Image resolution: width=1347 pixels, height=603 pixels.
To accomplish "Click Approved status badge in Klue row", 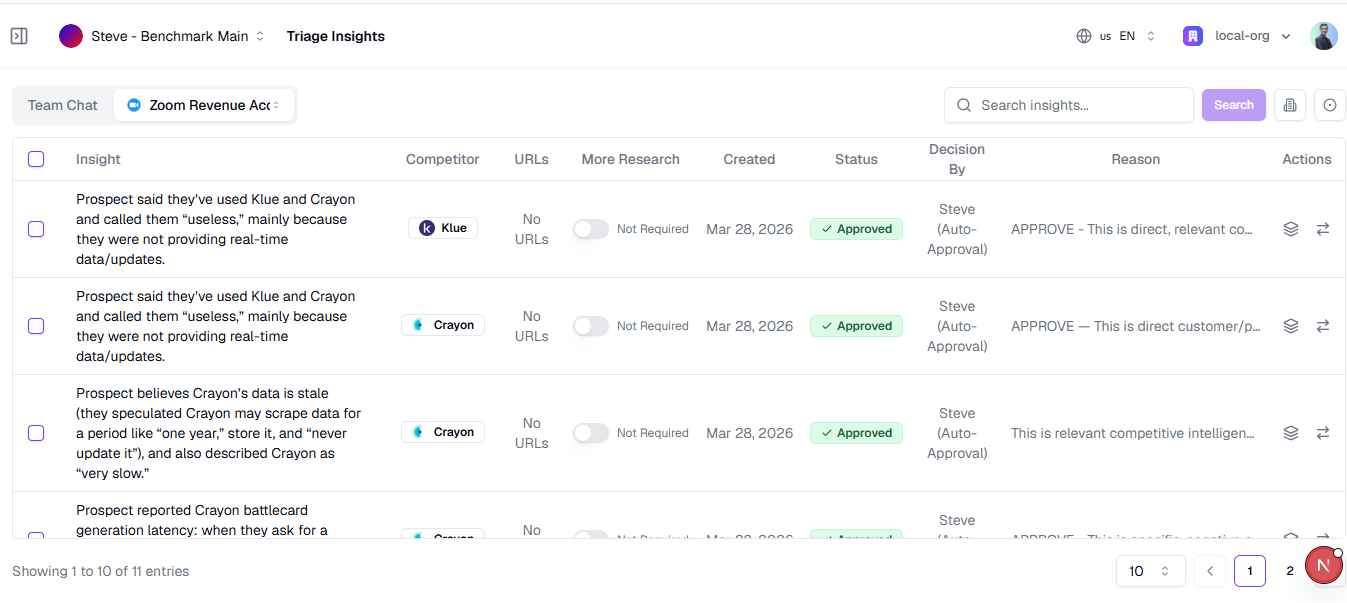I will pyautogui.click(x=856, y=229).
